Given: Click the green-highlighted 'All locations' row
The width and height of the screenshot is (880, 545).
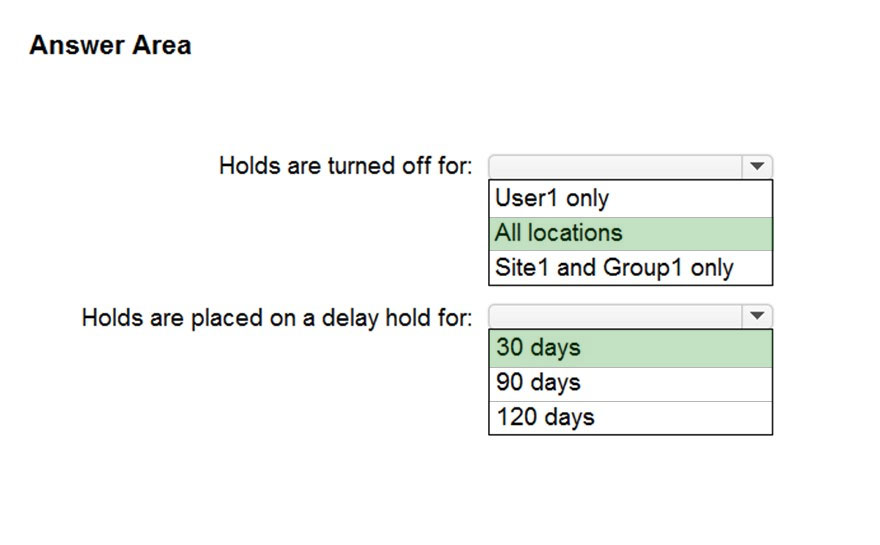Looking at the screenshot, I should pos(631,233).
